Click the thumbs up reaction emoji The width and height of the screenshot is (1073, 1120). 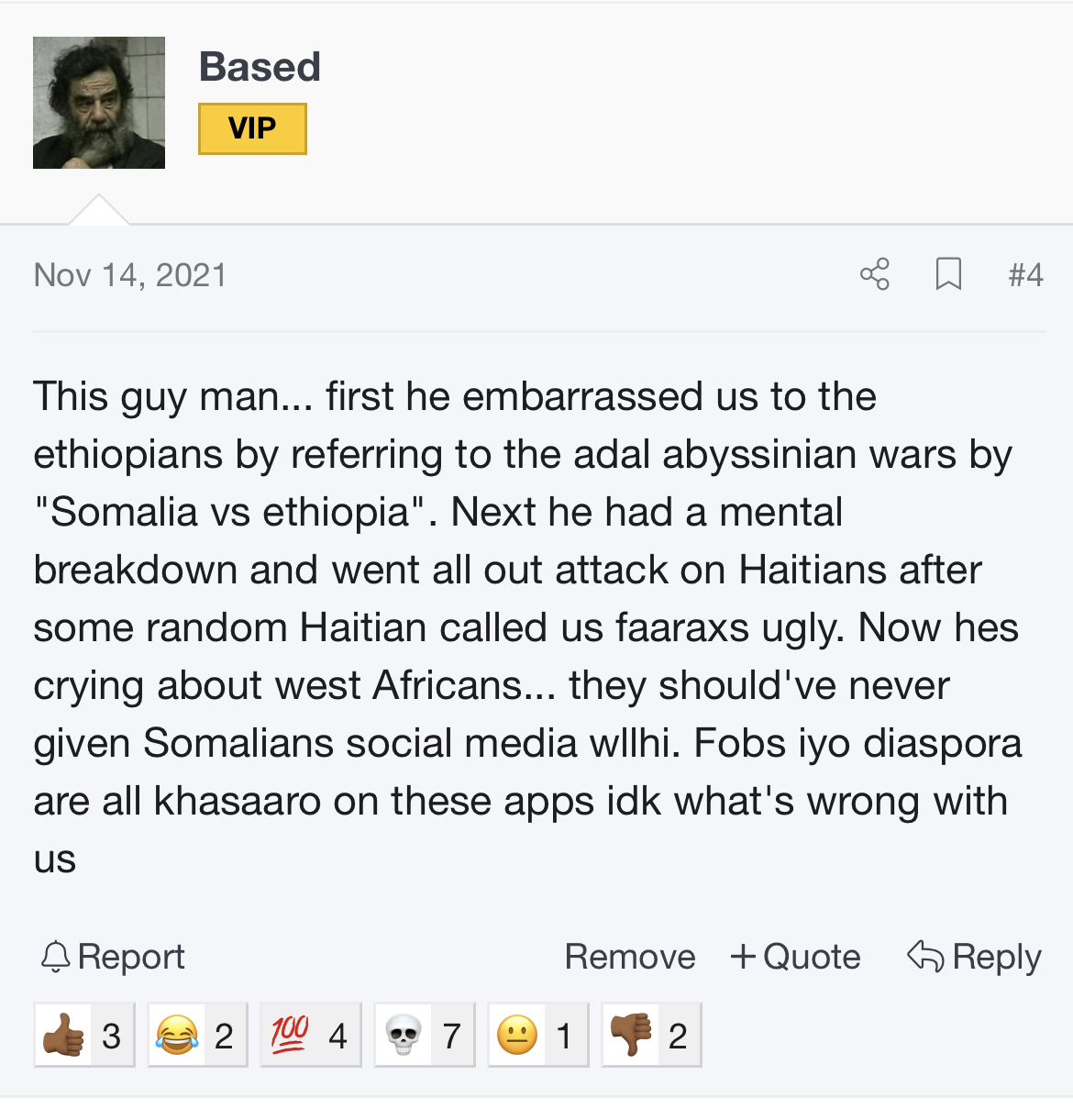point(63,1036)
